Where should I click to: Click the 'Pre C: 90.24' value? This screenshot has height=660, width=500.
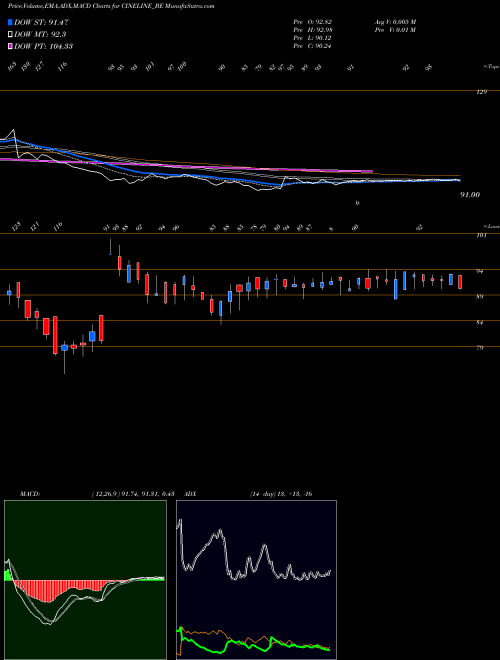[x=313, y=46]
